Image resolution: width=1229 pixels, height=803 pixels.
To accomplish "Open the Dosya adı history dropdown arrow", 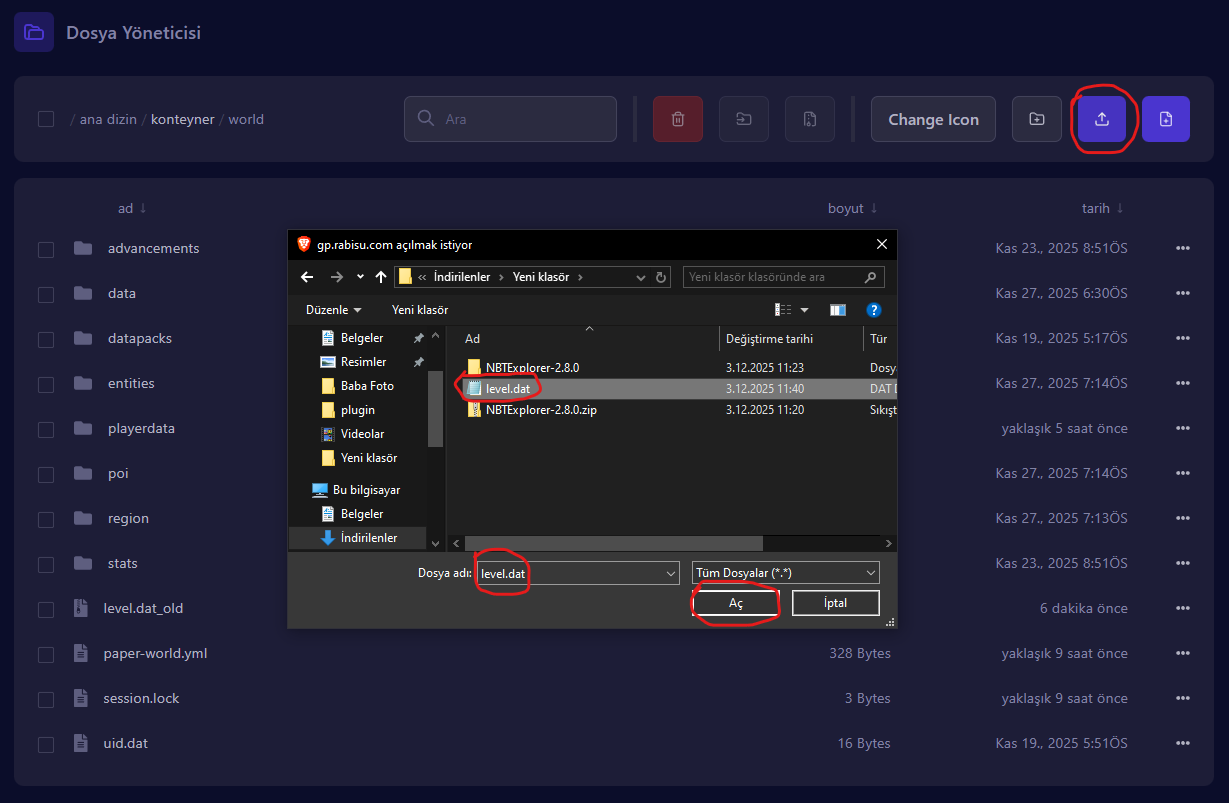I will click(671, 573).
